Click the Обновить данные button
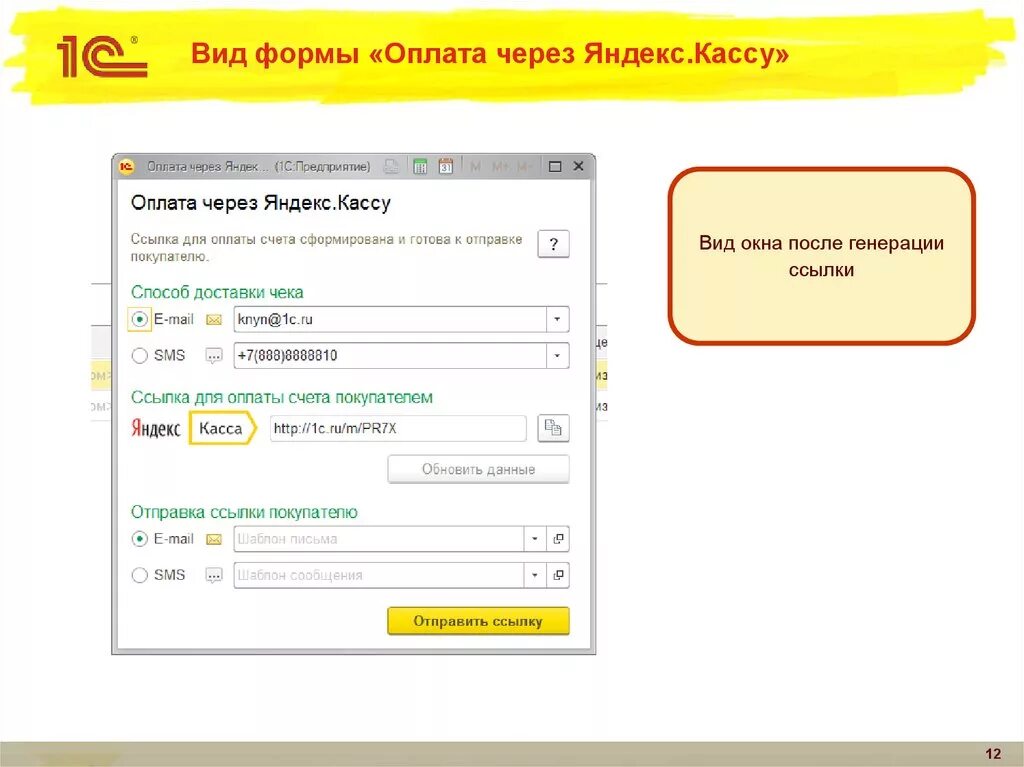Viewport: 1024px width, 767px height. pos(478,469)
